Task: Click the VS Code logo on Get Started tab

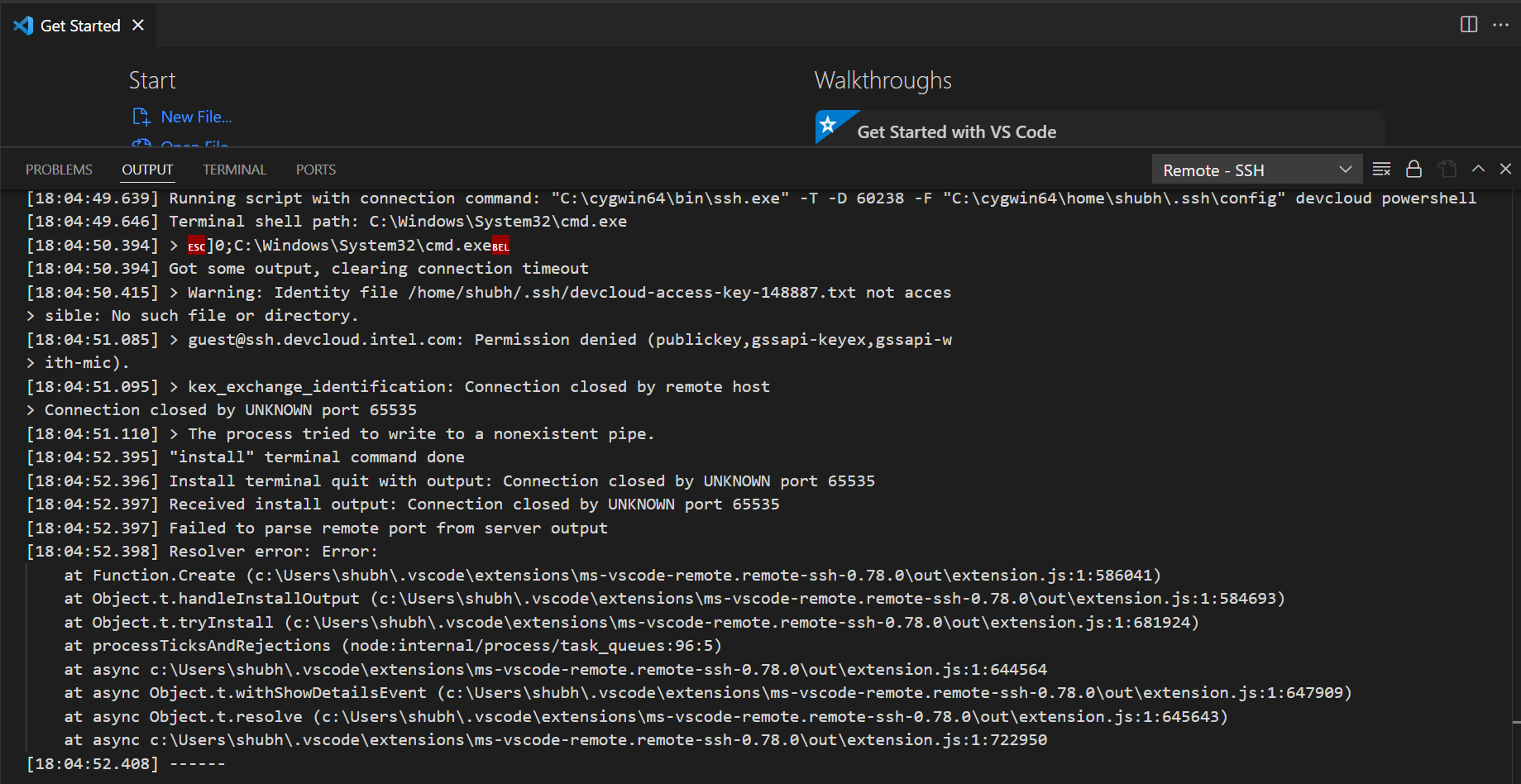Action: point(23,26)
